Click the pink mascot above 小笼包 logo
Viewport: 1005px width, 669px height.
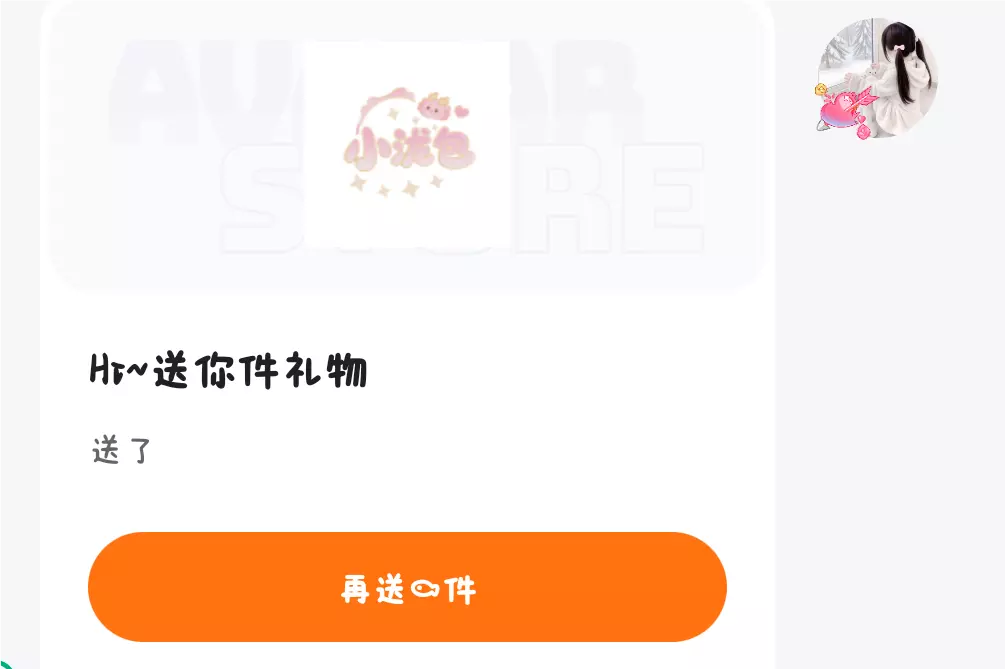(x=435, y=107)
